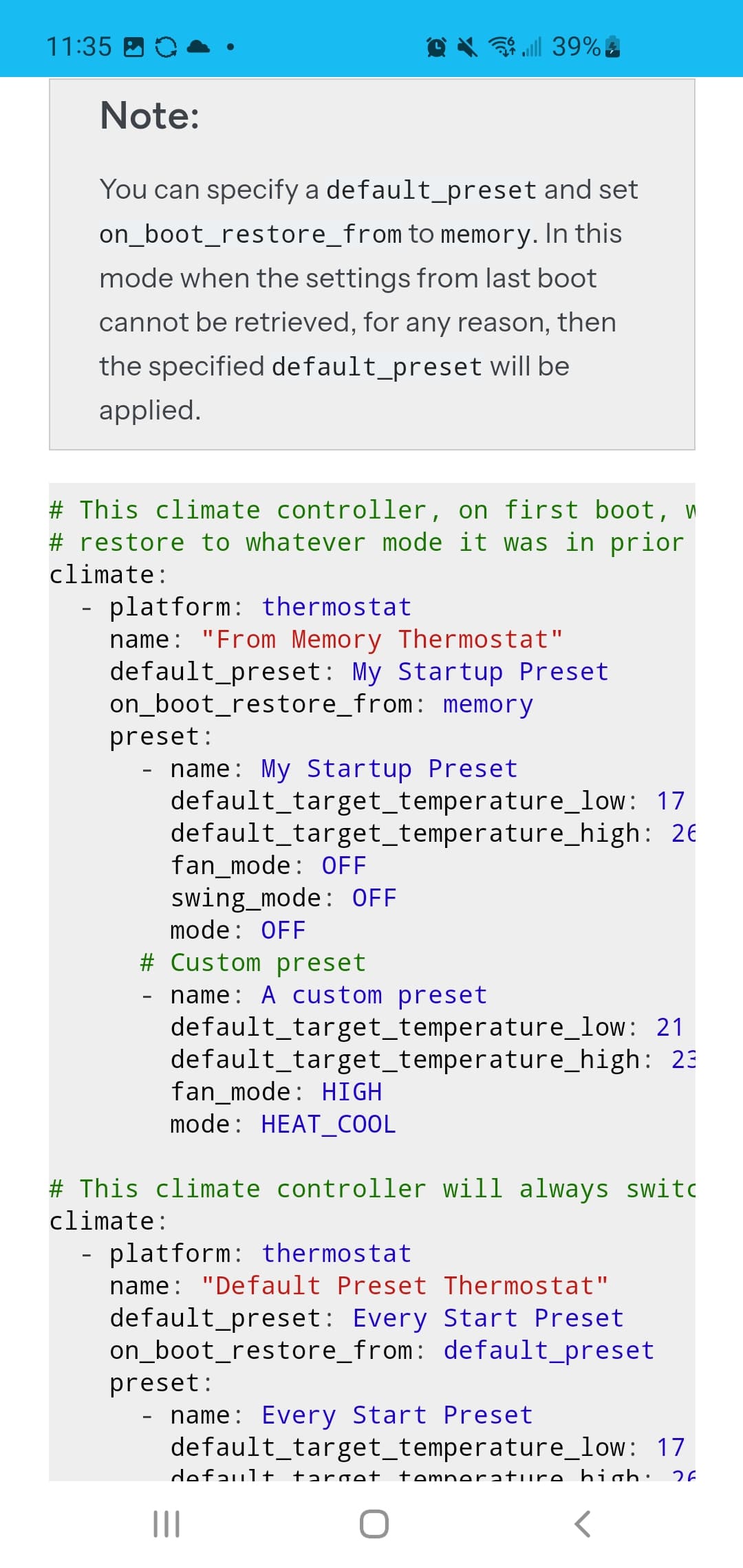The width and height of the screenshot is (743, 1568).
Task: Tap the "A custom preset" name value
Action: click(374, 995)
